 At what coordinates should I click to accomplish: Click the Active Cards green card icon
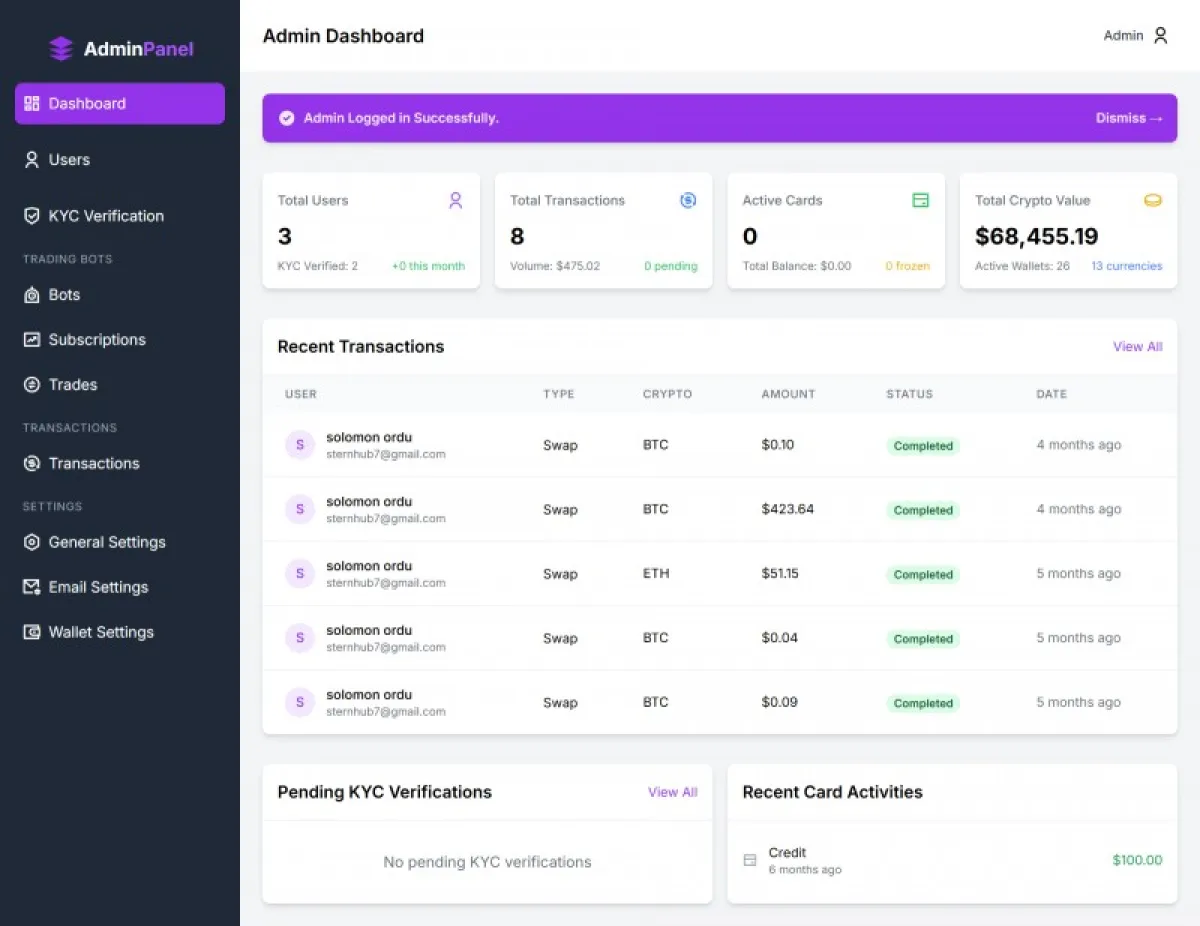pyautogui.click(x=920, y=200)
